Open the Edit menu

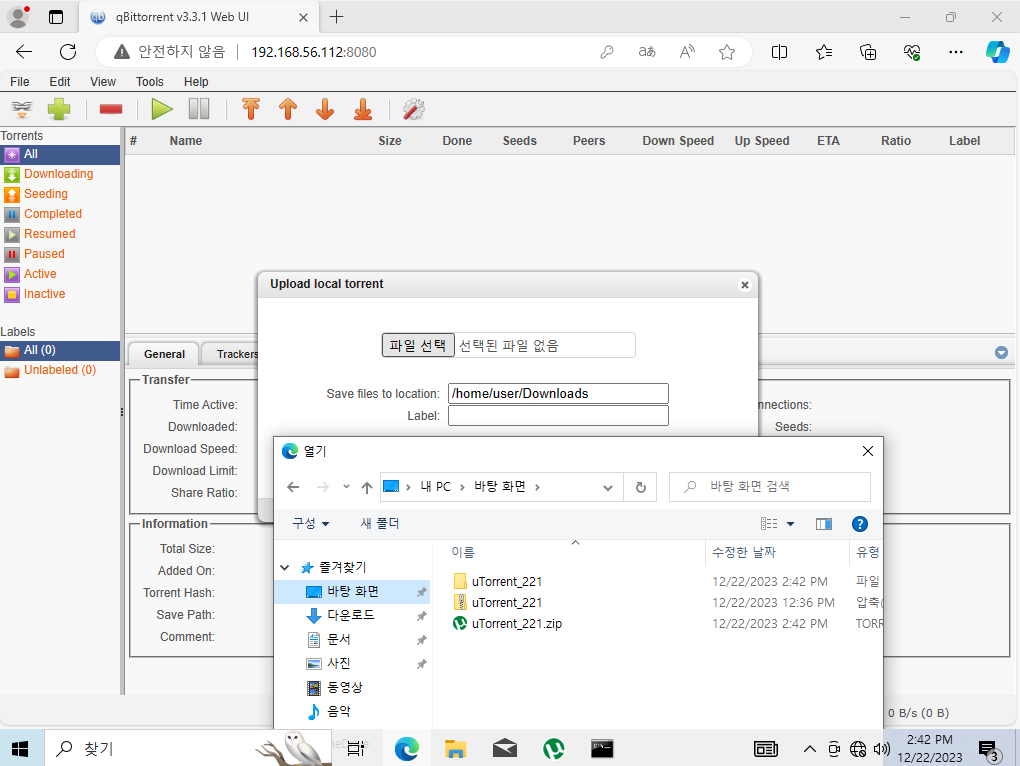coord(60,81)
